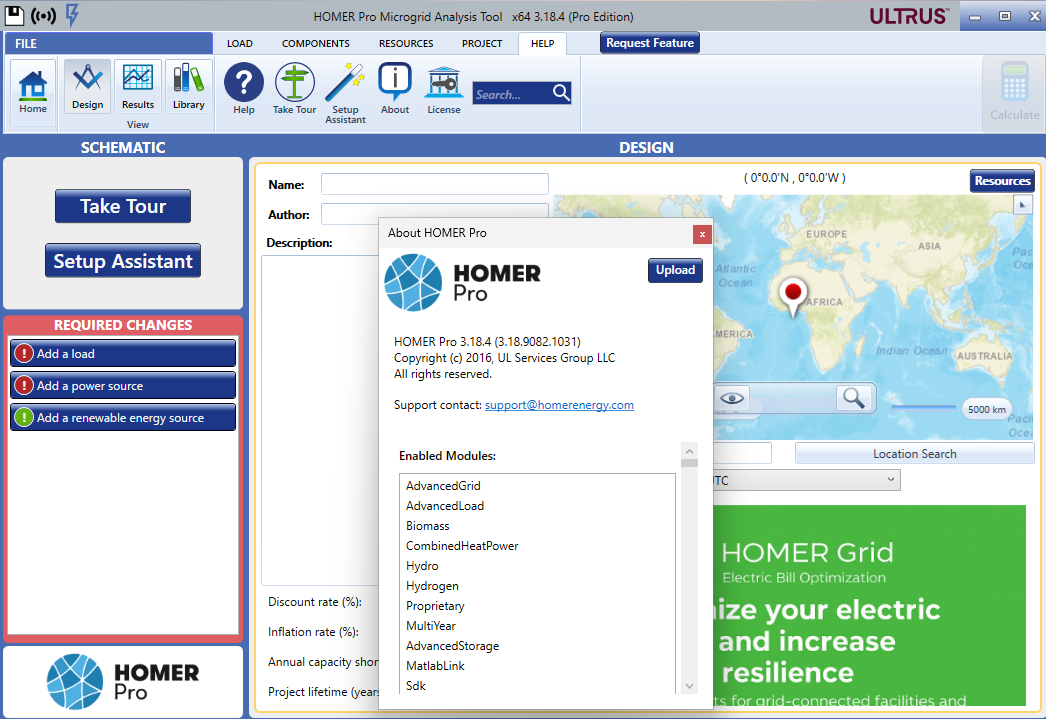Click the Upload button in About dialog
This screenshot has width=1046, height=719.
[x=675, y=270]
